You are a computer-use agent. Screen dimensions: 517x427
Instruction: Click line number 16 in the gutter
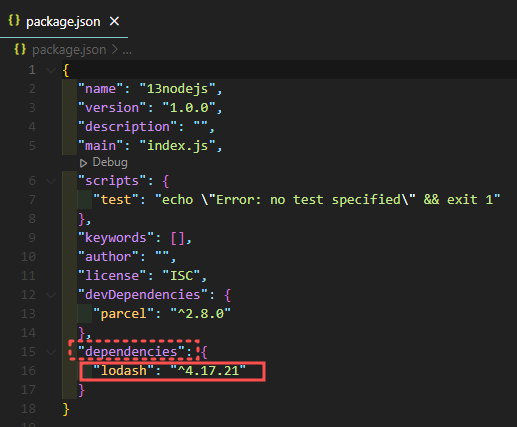(28, 371)
